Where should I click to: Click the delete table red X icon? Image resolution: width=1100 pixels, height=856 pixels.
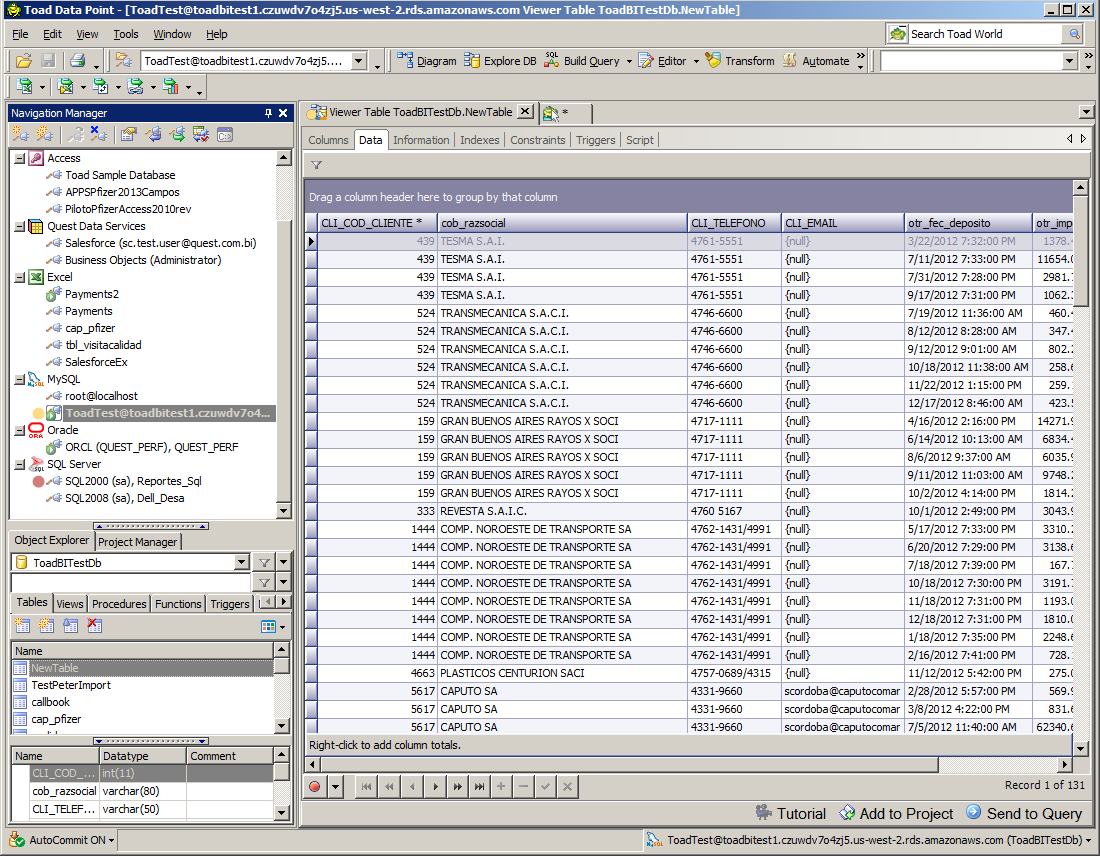(x=95, y=626)
